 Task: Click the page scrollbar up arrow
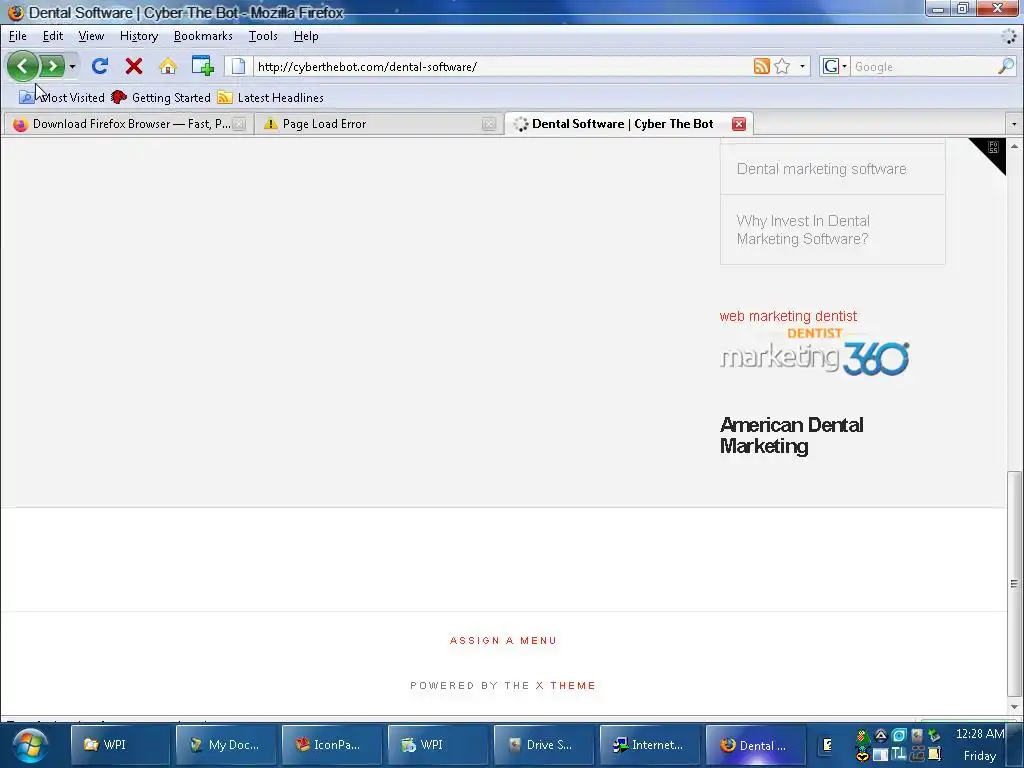pos(1014,146)
